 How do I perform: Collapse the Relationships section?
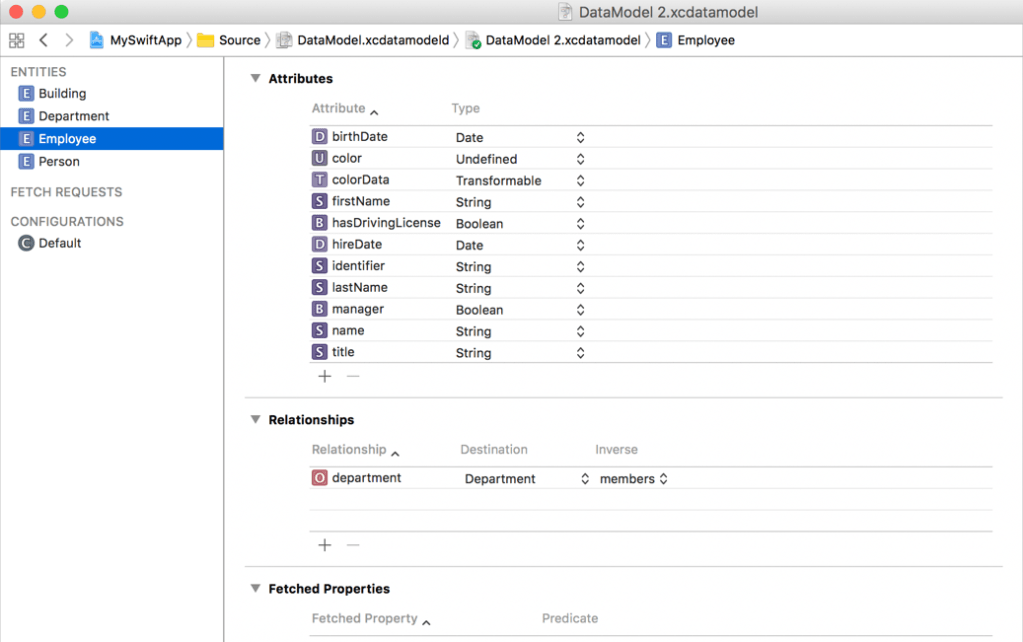pyautogui.click(x=255, y=420)
